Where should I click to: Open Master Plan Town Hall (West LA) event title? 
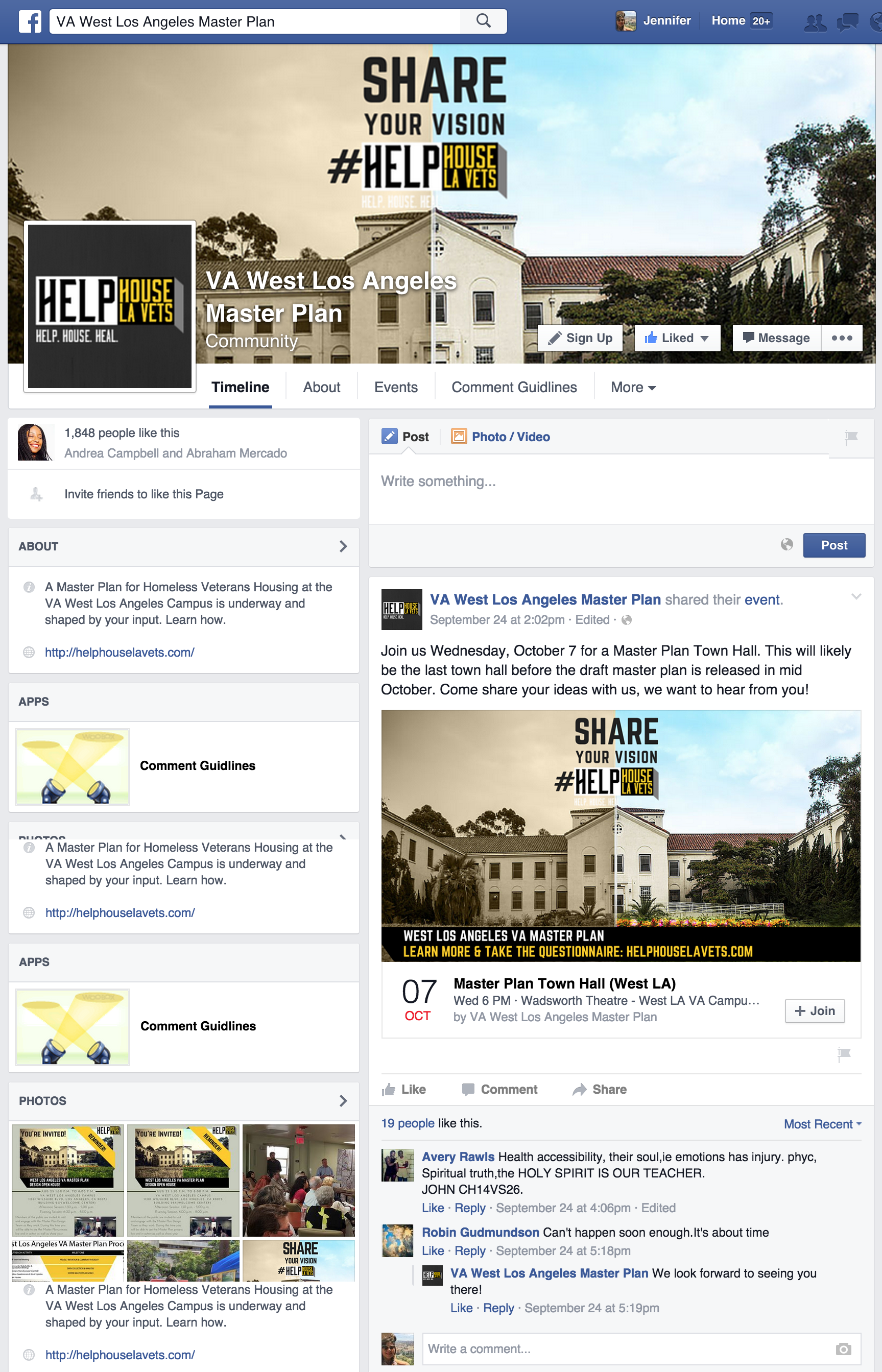565,984
